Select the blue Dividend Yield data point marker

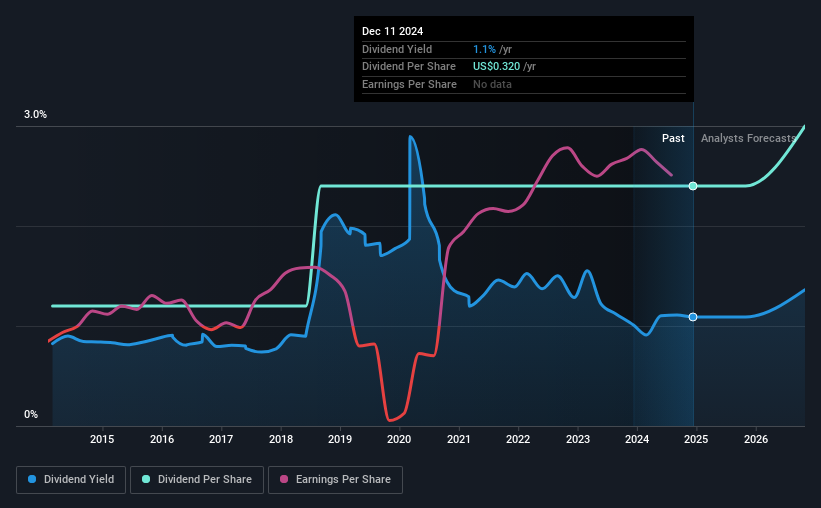693,317
